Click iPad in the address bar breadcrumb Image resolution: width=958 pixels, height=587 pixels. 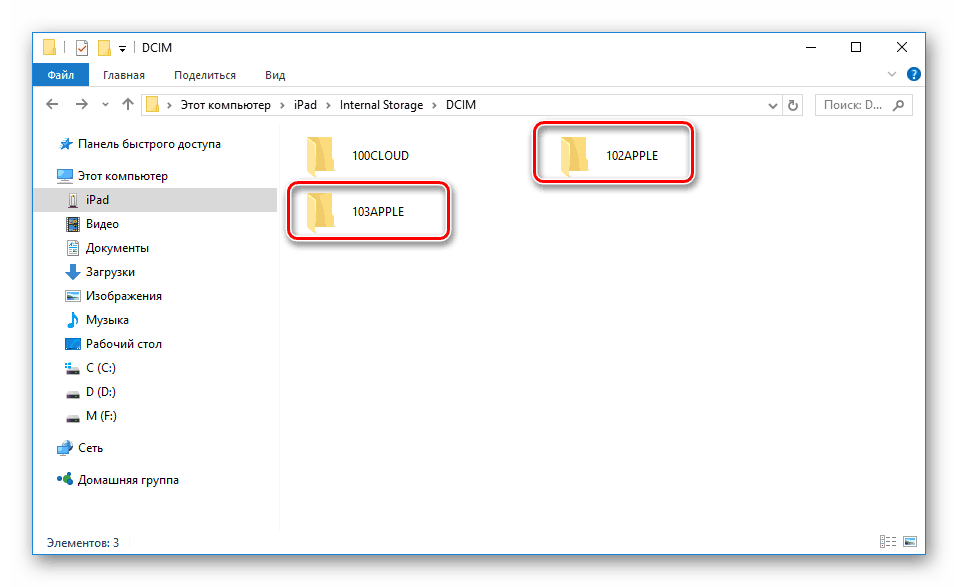(305, 105)
